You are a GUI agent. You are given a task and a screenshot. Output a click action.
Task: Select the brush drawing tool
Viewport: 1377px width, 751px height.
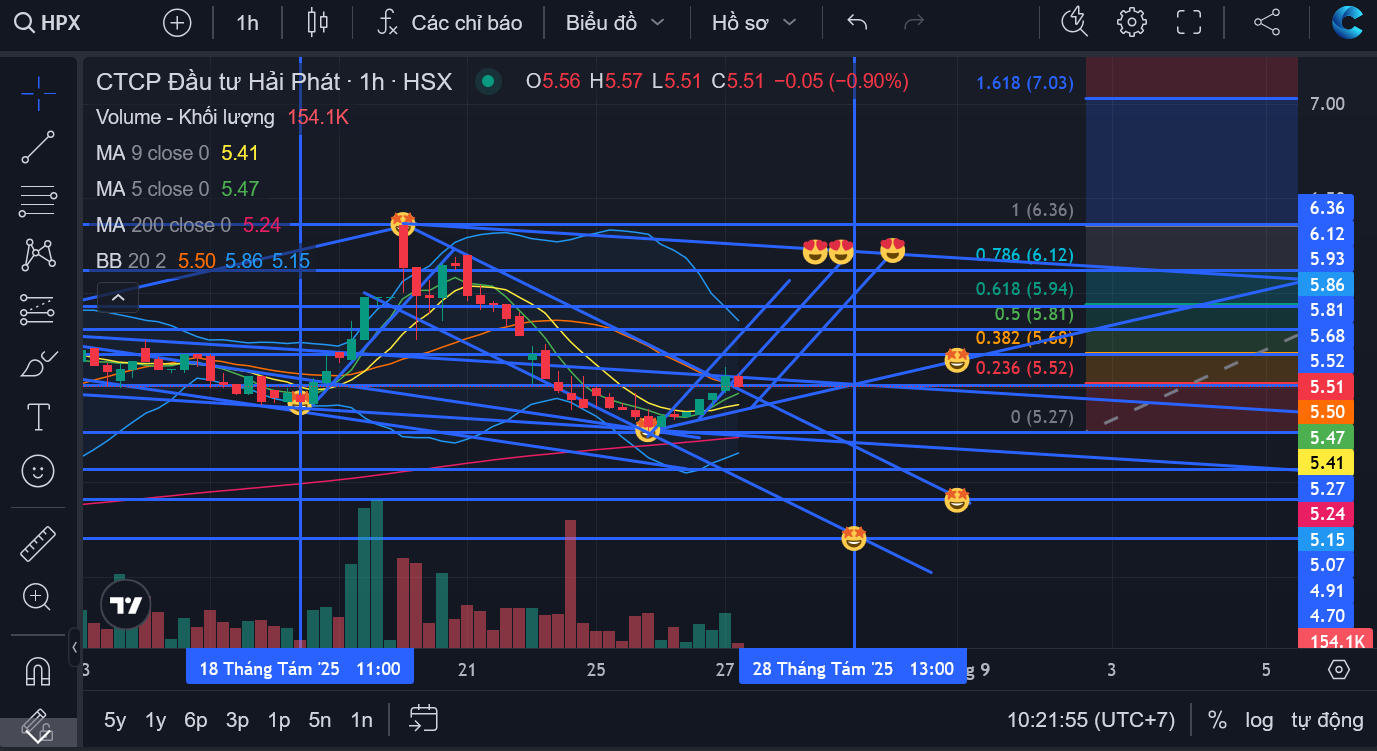click(x=38, y=363)
